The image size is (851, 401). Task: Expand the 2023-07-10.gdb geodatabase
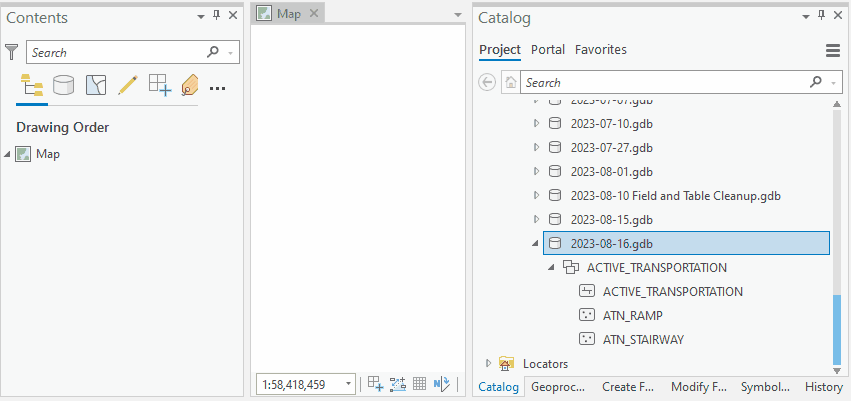[537, 123]
